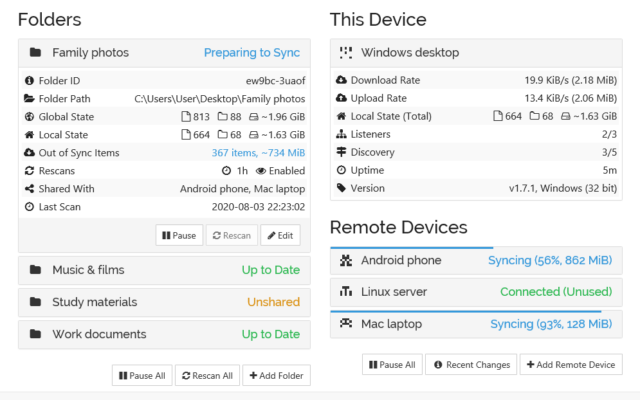Click the share icon next to Shared With
The height and width of the screenshot is (400, 640).
pyautogui.click(x=29, y=189)
